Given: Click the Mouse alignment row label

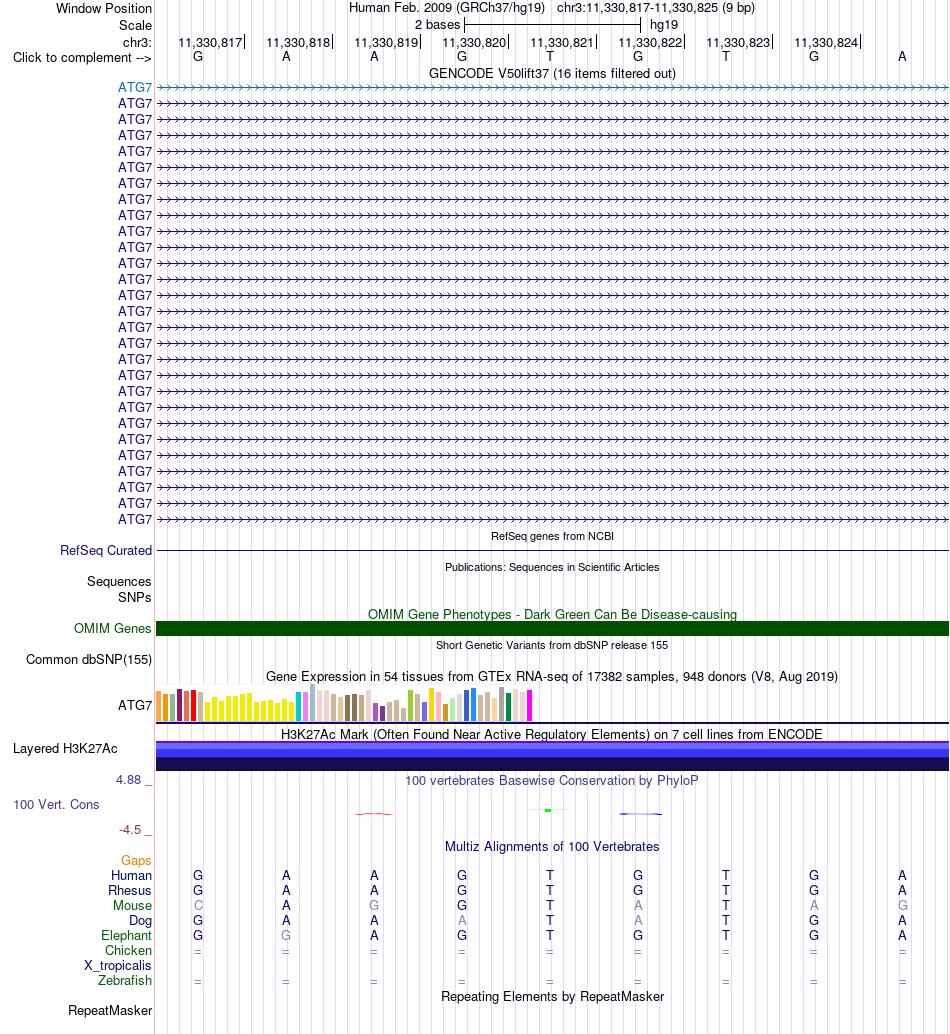Looking at the screenshot, I should [x=133, y=905].
